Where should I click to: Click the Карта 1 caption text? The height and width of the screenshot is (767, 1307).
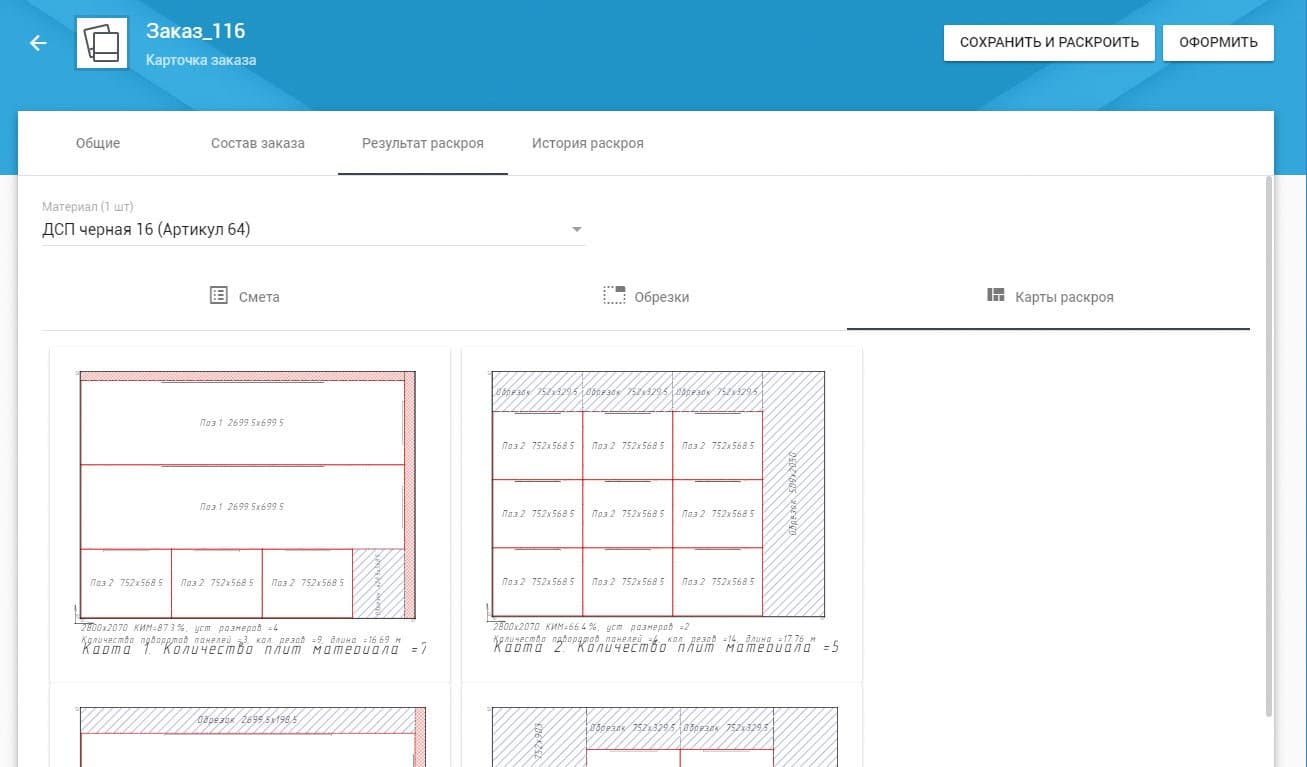tap(254, 647)
